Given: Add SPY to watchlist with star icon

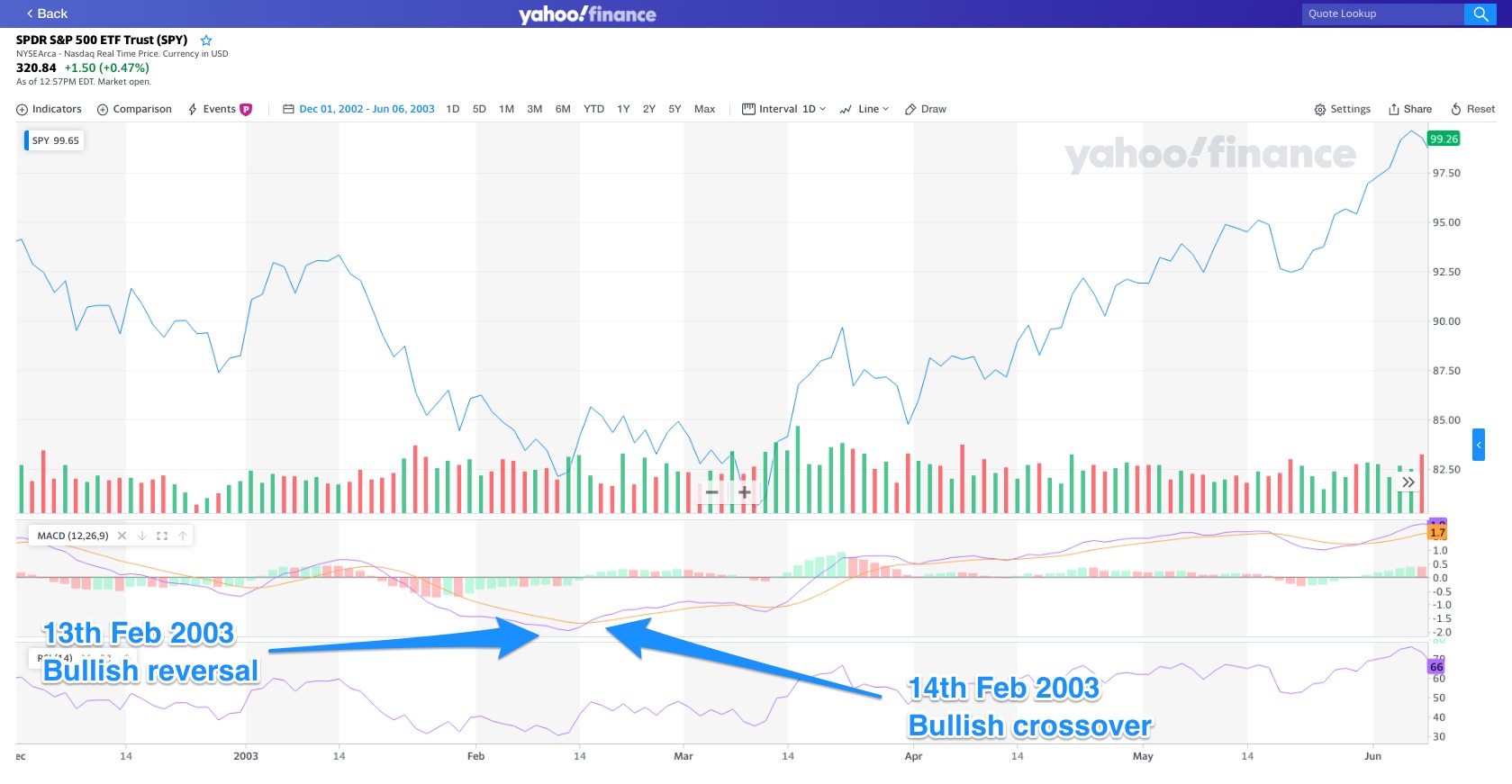Looking at the screenshot, I should pyautogui.click(x=206, y=41).
